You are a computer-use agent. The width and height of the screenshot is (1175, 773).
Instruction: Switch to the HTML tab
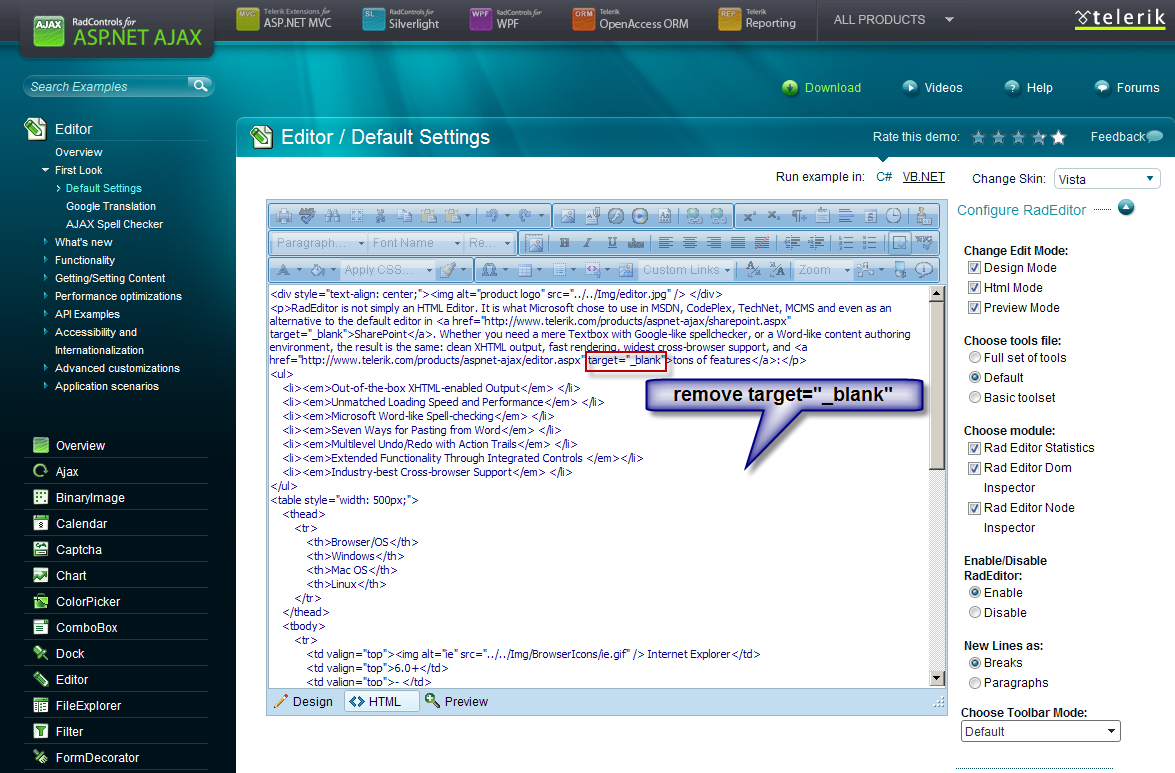[x=381, y=701]
